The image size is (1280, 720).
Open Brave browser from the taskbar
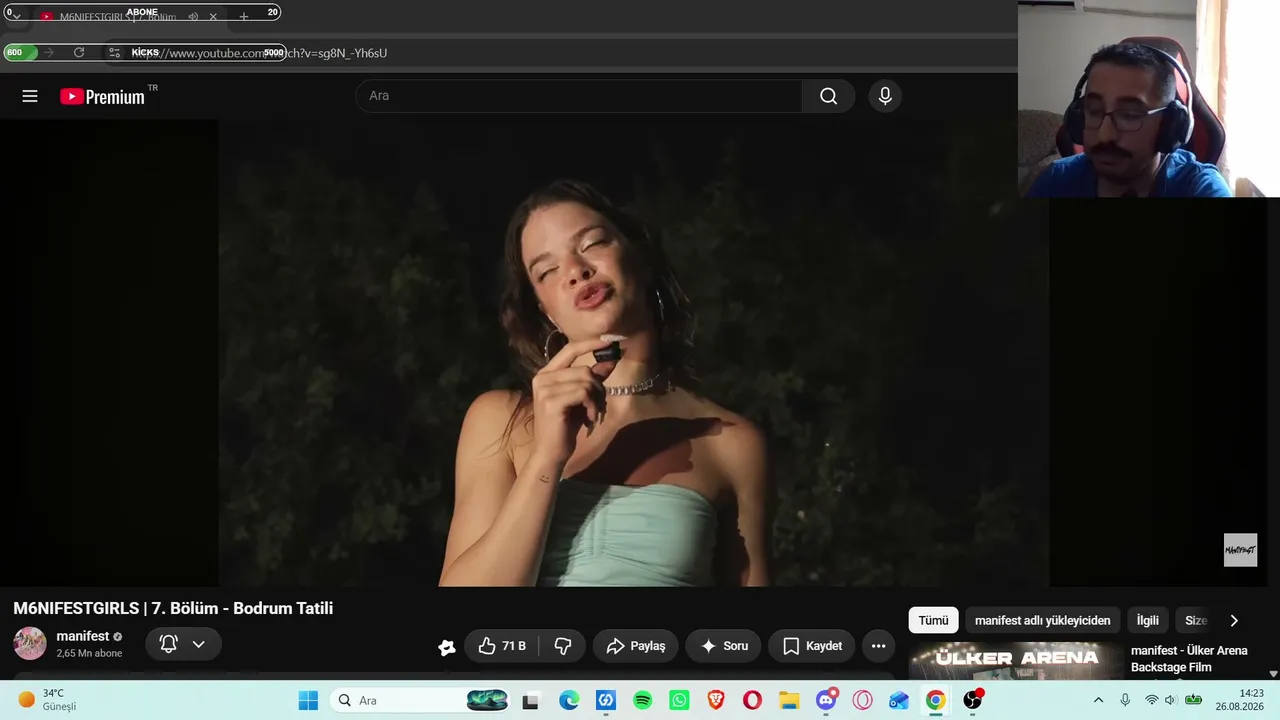(x=716, y=700)
